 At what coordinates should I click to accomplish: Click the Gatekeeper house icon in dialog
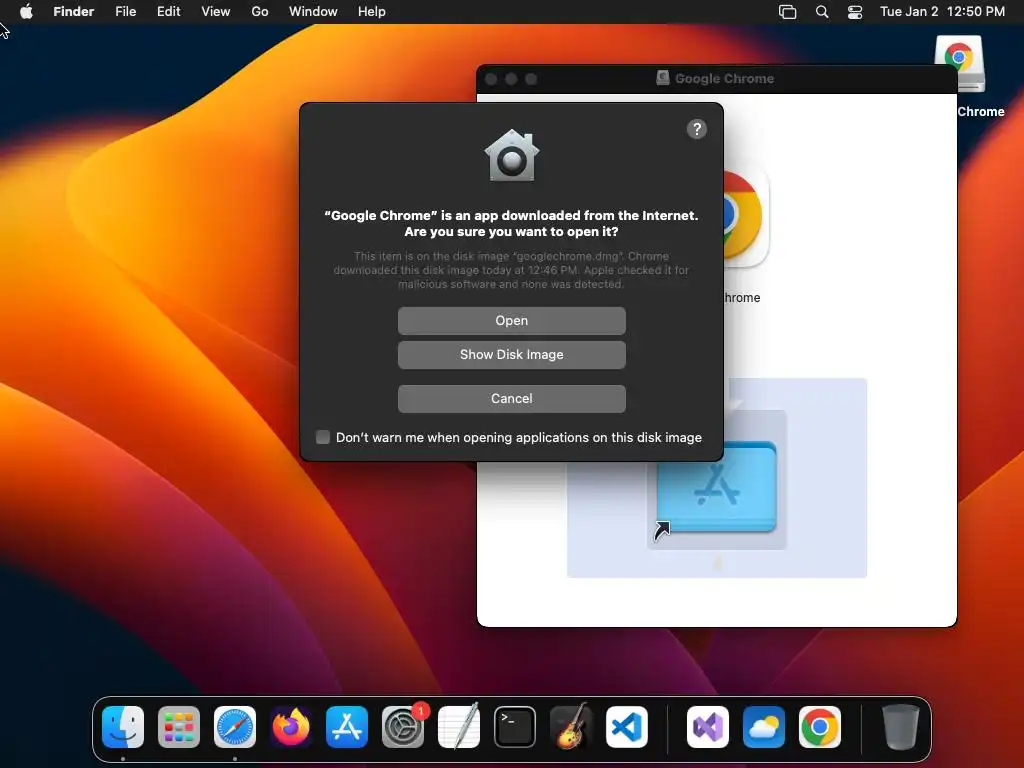(x=512, y=155)
